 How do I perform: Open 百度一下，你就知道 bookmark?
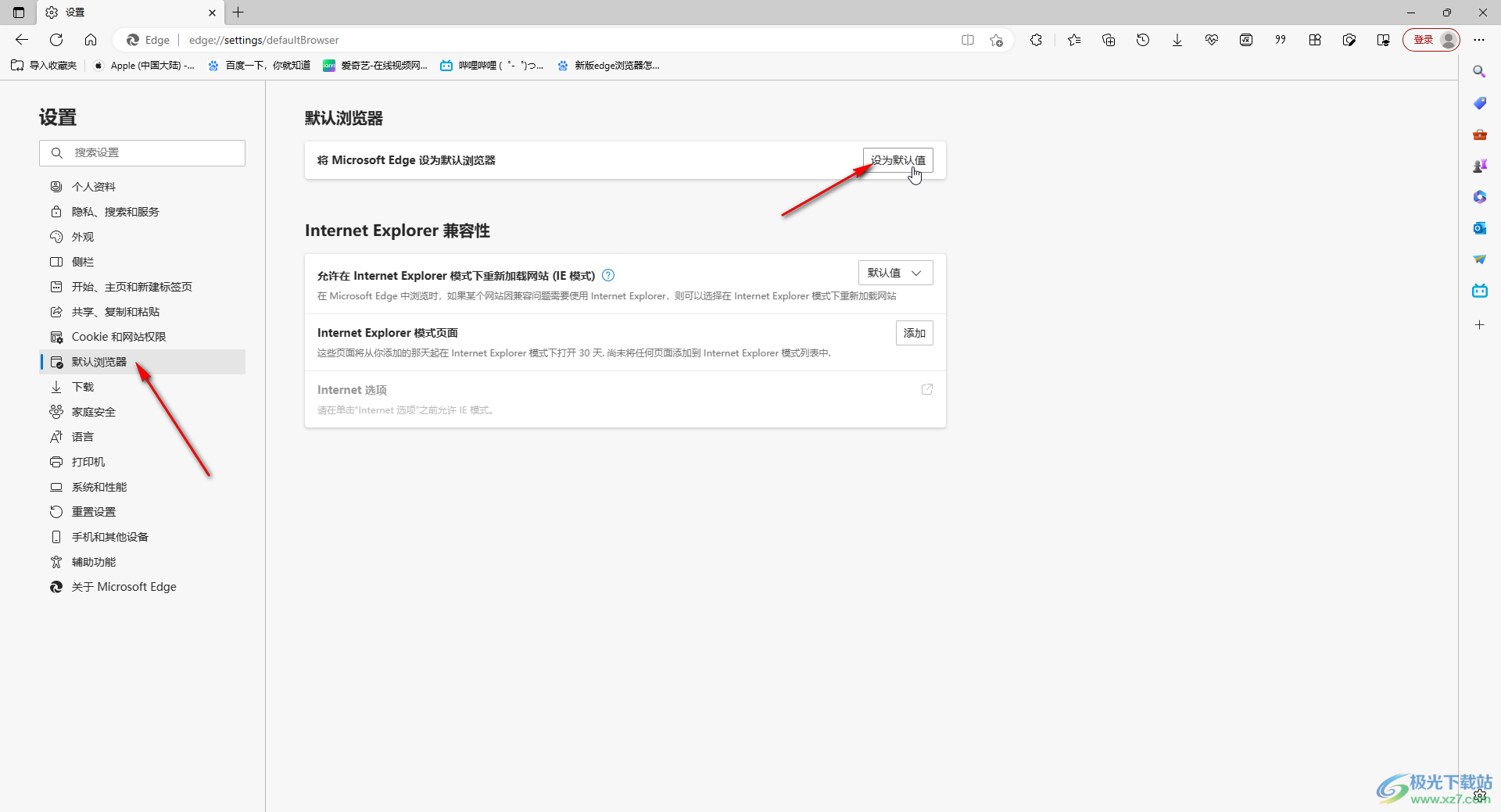click(x=260, y=66)
